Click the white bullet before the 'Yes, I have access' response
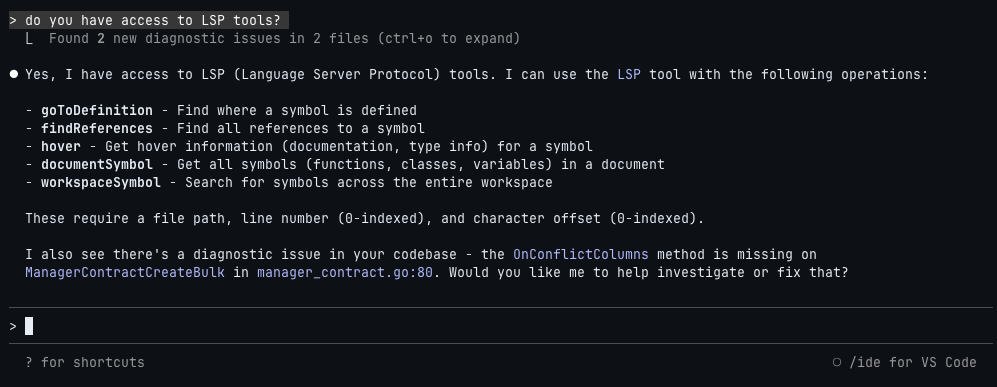The image size is (997, 387). [14, 74]
